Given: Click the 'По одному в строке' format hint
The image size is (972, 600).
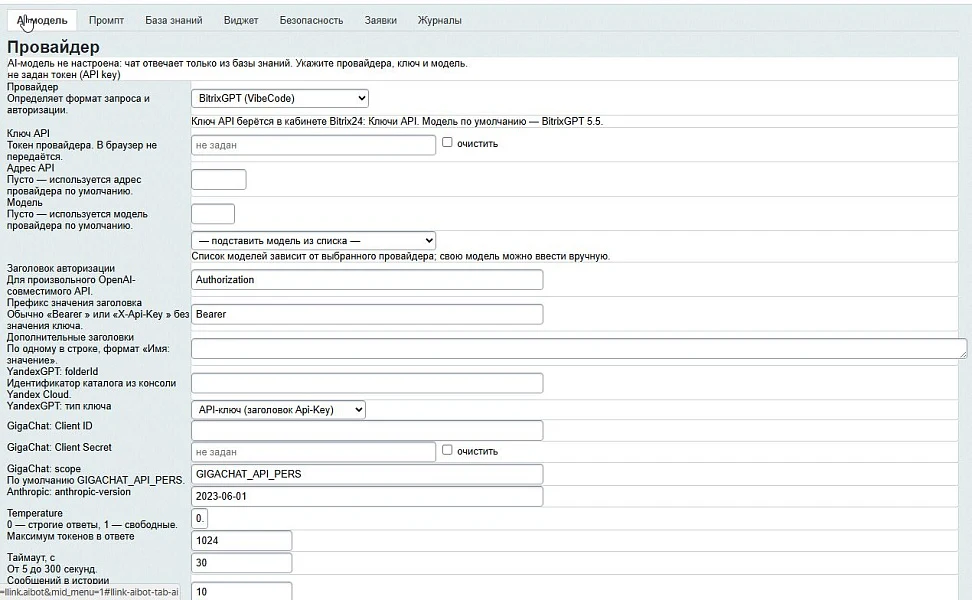Looking at the screenshot, I should point(88,354).
